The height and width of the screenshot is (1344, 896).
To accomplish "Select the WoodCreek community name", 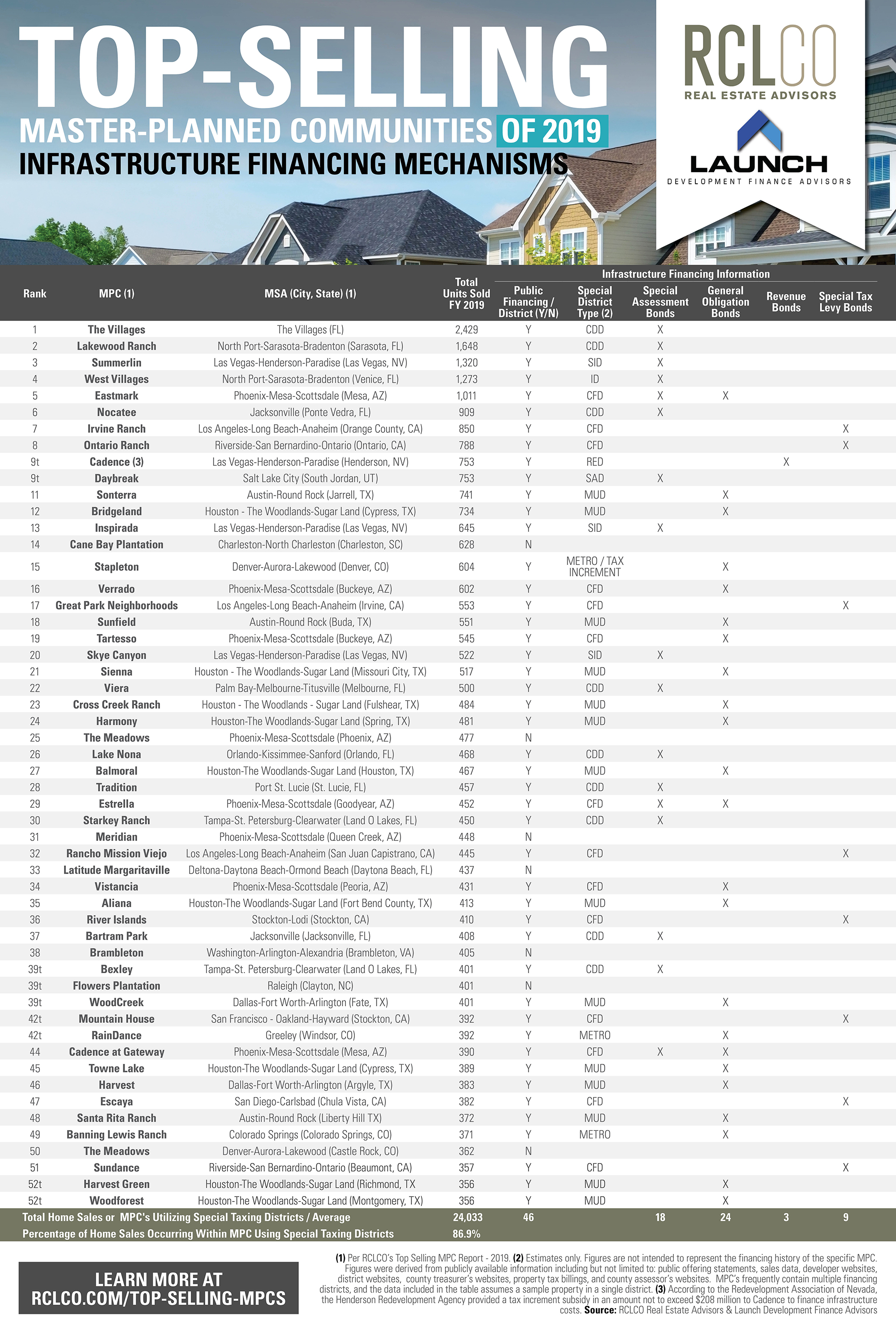I will pos(116,1003).
